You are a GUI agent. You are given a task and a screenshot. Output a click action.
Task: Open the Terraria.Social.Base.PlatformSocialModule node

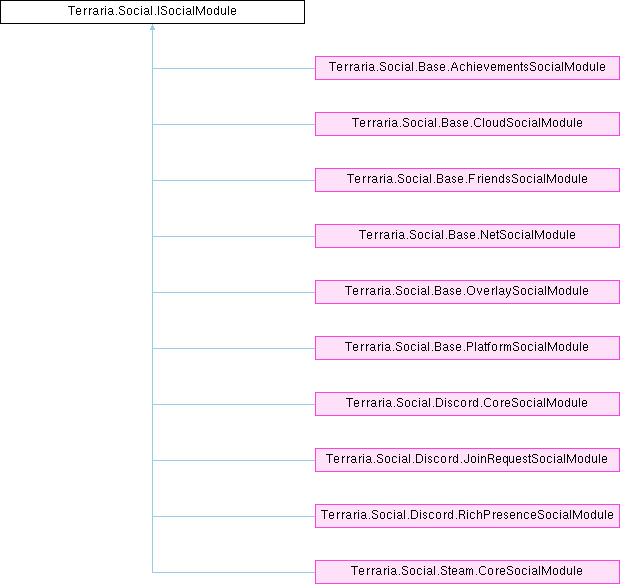pos(467,348)
